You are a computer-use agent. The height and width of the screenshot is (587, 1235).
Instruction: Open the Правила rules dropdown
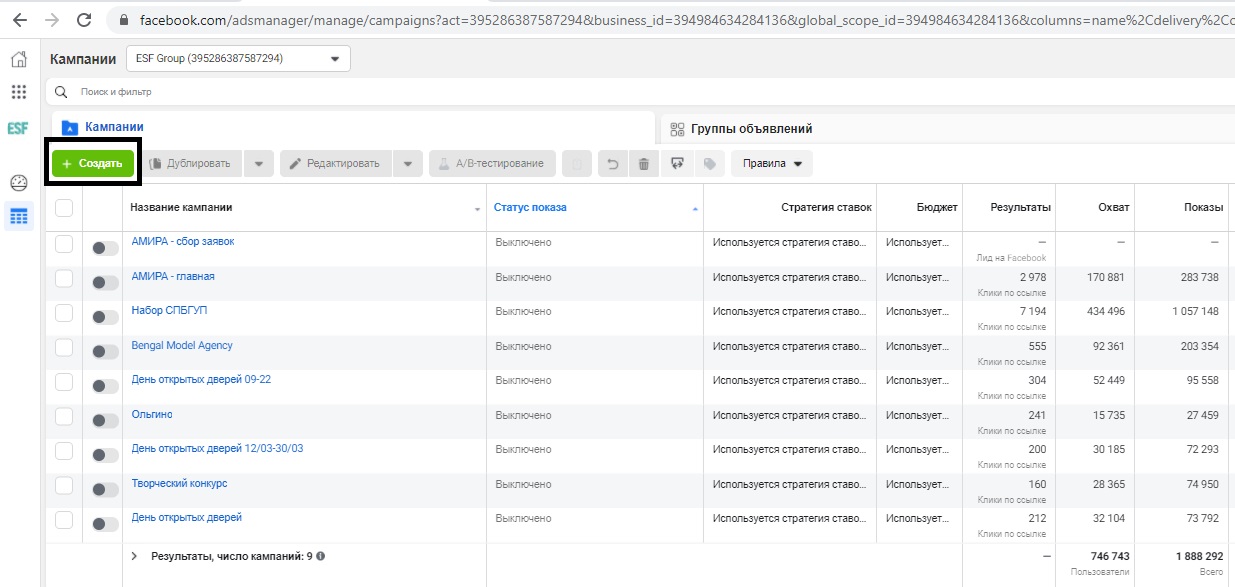pyautogui.click(x=772, y=164)
